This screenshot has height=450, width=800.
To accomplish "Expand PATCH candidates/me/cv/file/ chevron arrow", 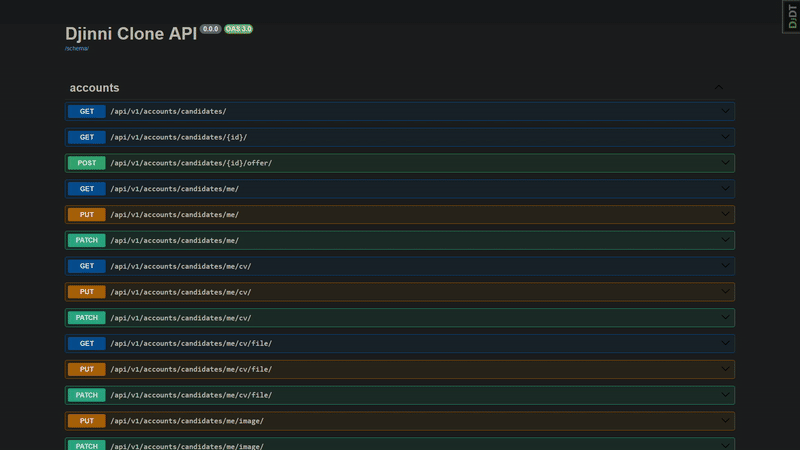I will pos(725,395).
